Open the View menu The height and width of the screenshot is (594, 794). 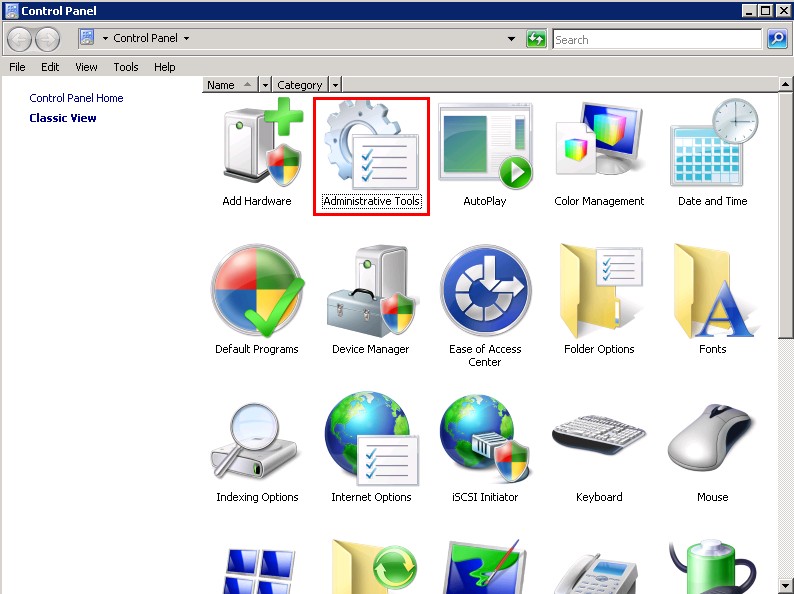pyautogui.click(x=86, y=67)
